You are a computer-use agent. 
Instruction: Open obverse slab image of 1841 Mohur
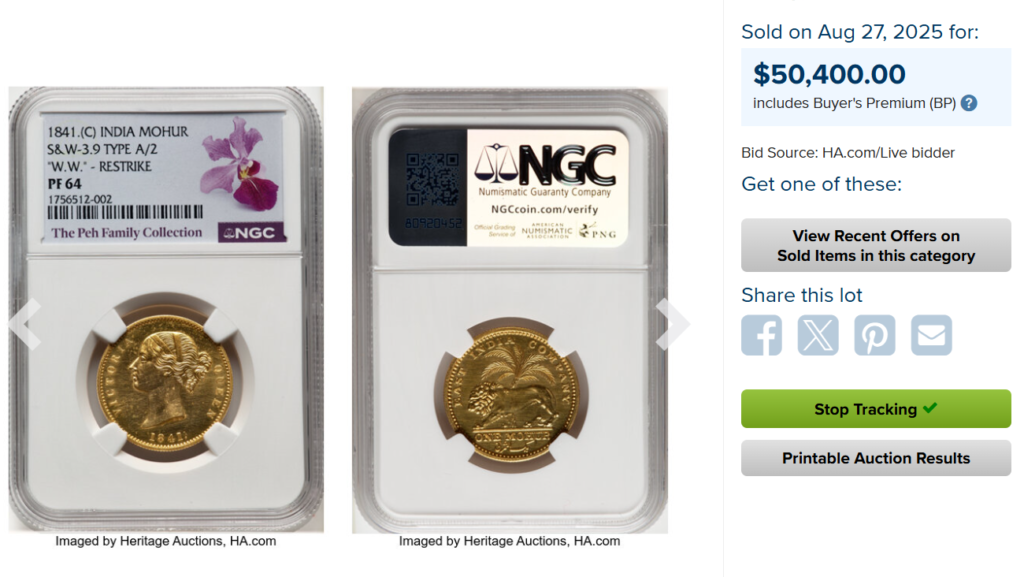pyautogui.click(x=166, y=309)
